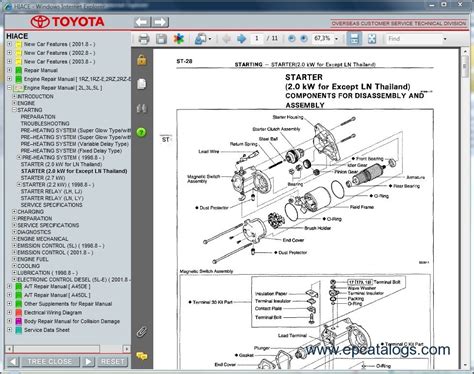The image size is (474, 374).
Task: Open Service Data Sheet item
Action: pyautogui.click(x=47, y=330)
